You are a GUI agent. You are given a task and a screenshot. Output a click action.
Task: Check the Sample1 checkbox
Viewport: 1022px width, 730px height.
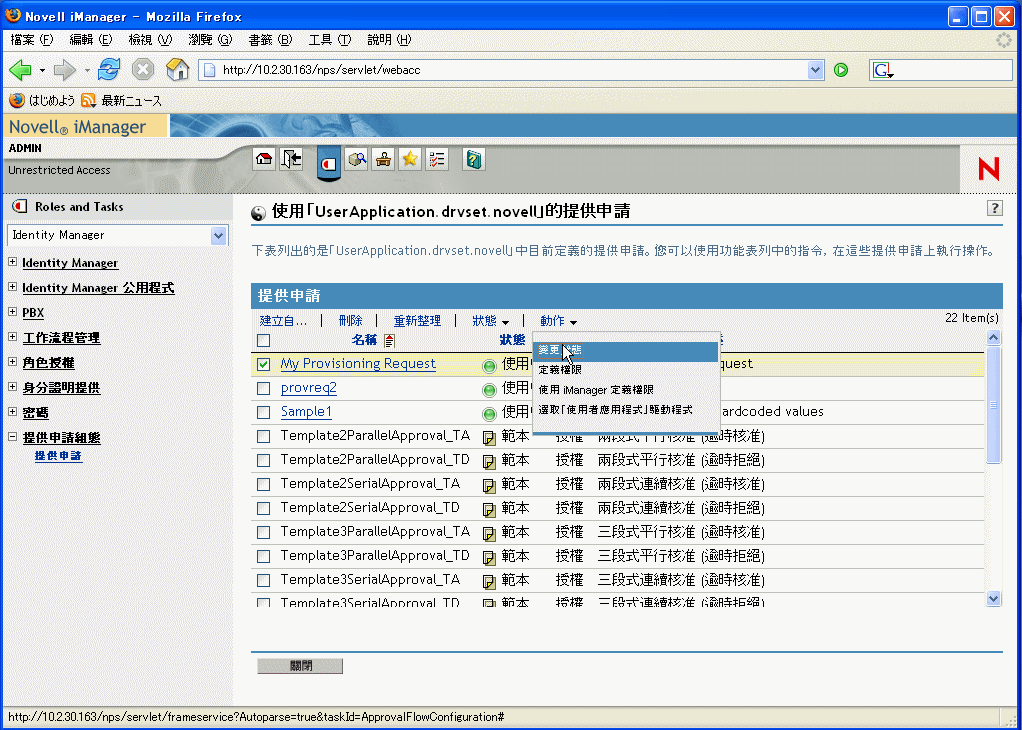point(263,413)
